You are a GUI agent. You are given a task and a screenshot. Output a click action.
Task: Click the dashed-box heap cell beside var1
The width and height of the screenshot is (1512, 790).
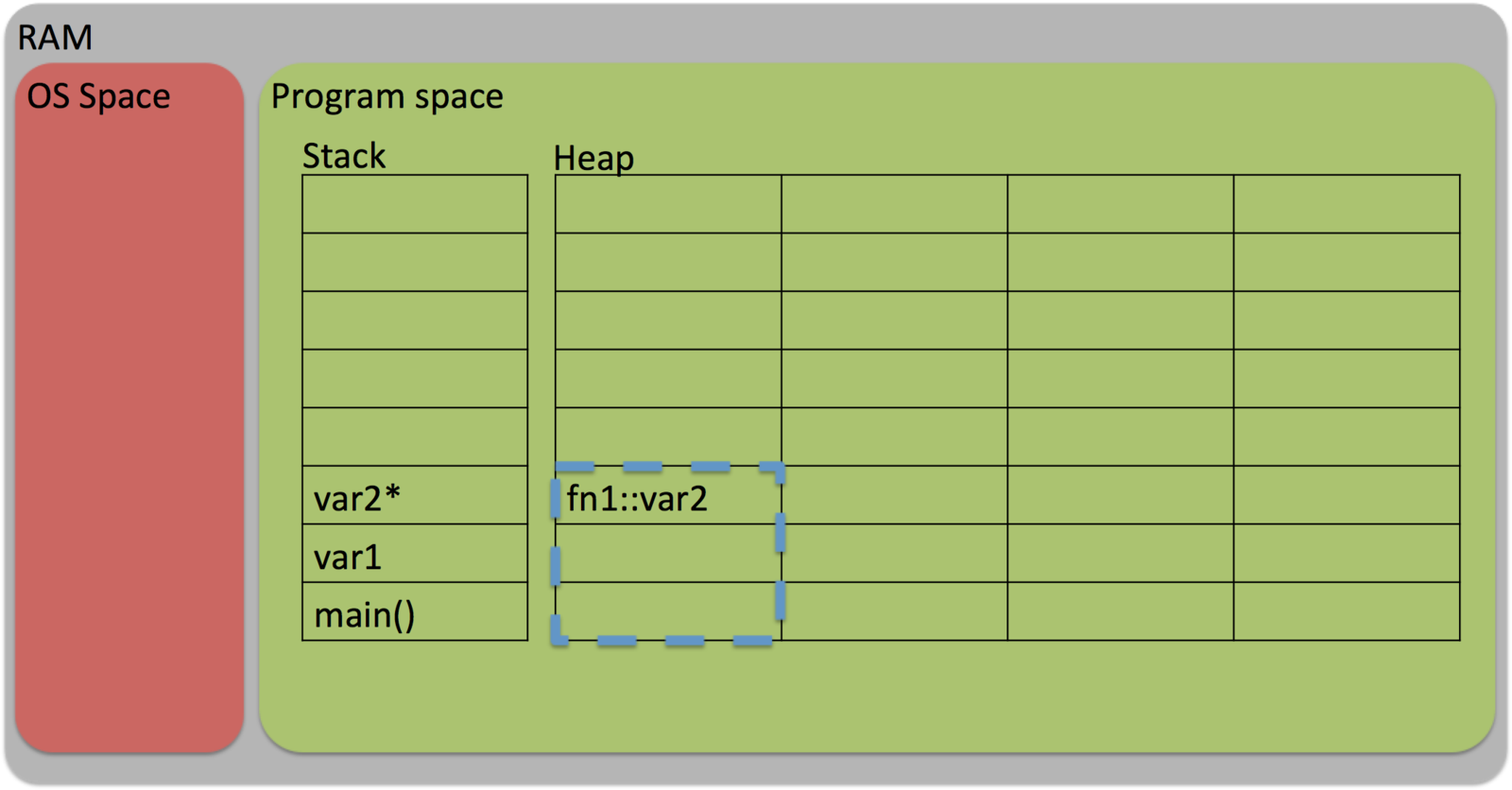coord(667,554)
